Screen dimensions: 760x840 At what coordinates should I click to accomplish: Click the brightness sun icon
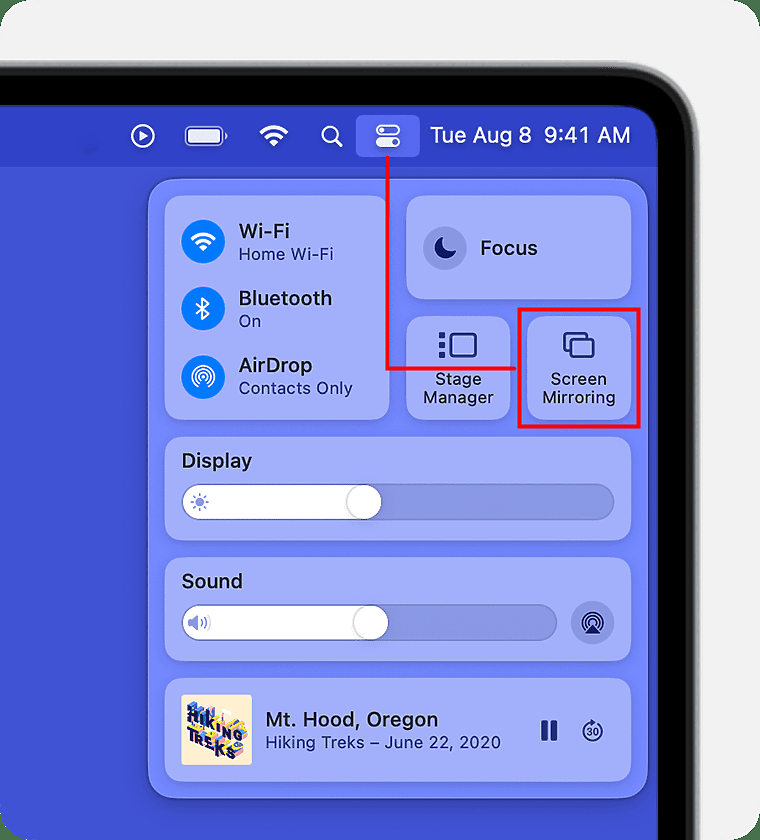pos(200,502)
